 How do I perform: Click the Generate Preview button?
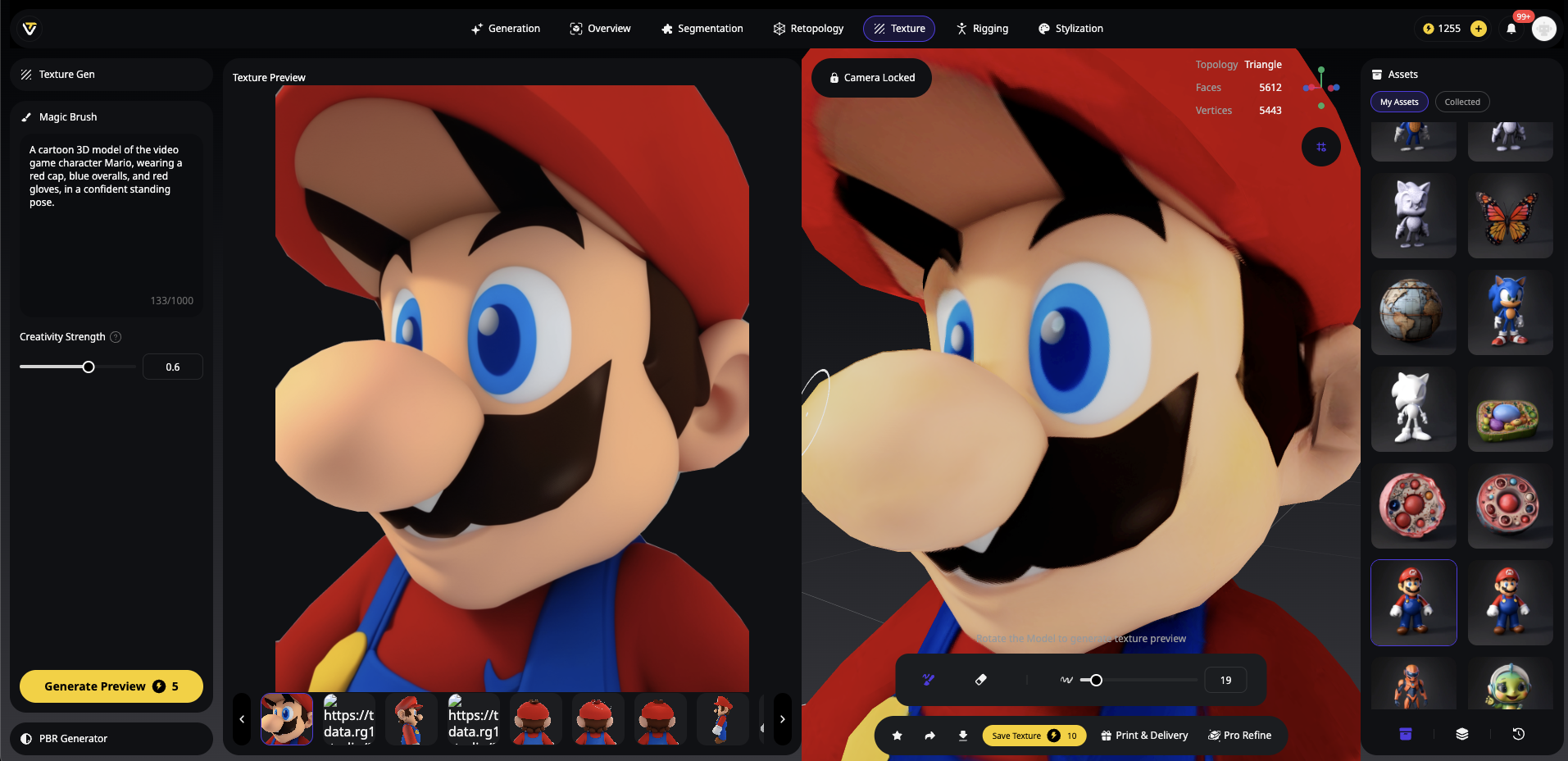[x=111, y=686]
